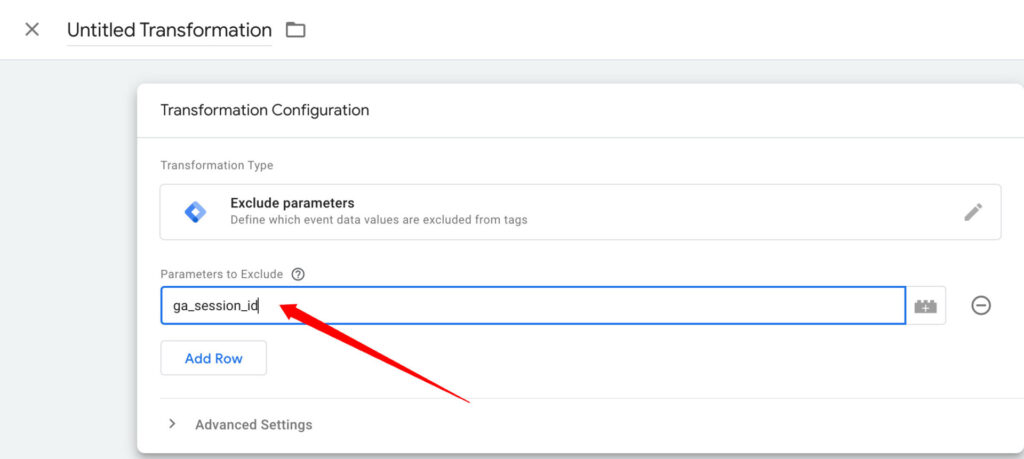Remove the ga_session_id row with minus icon

[981, 306]
